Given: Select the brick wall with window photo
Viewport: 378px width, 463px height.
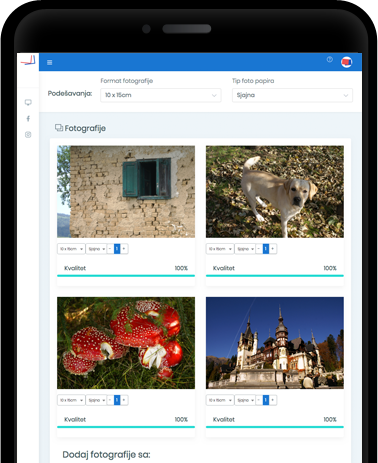Looking at the screenshot, I should click(x=126, y=192).
